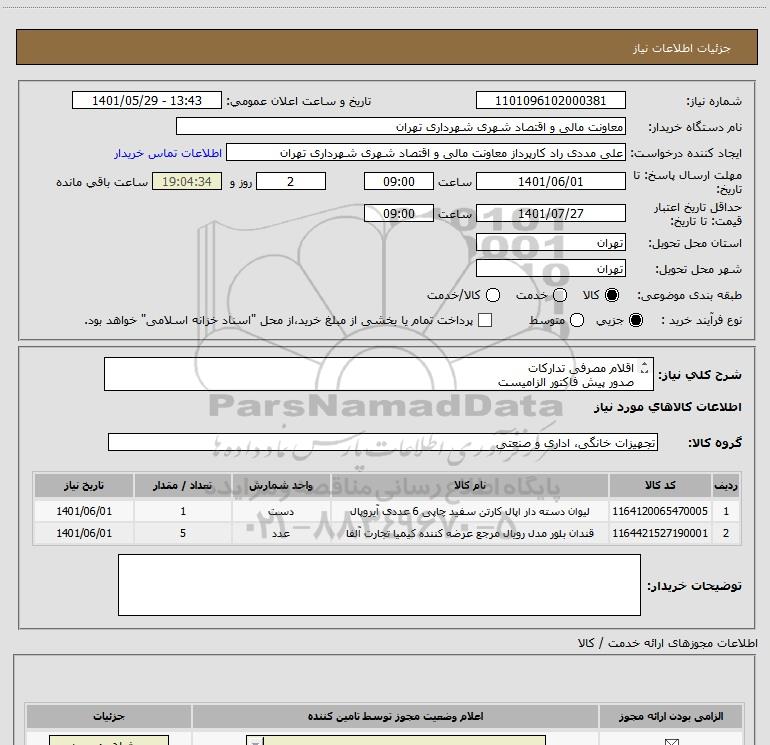Click the scroll arrows in need description box
The width and height of the screenshot is (770, 745).
pyautogui.click(x=644, y=368)
